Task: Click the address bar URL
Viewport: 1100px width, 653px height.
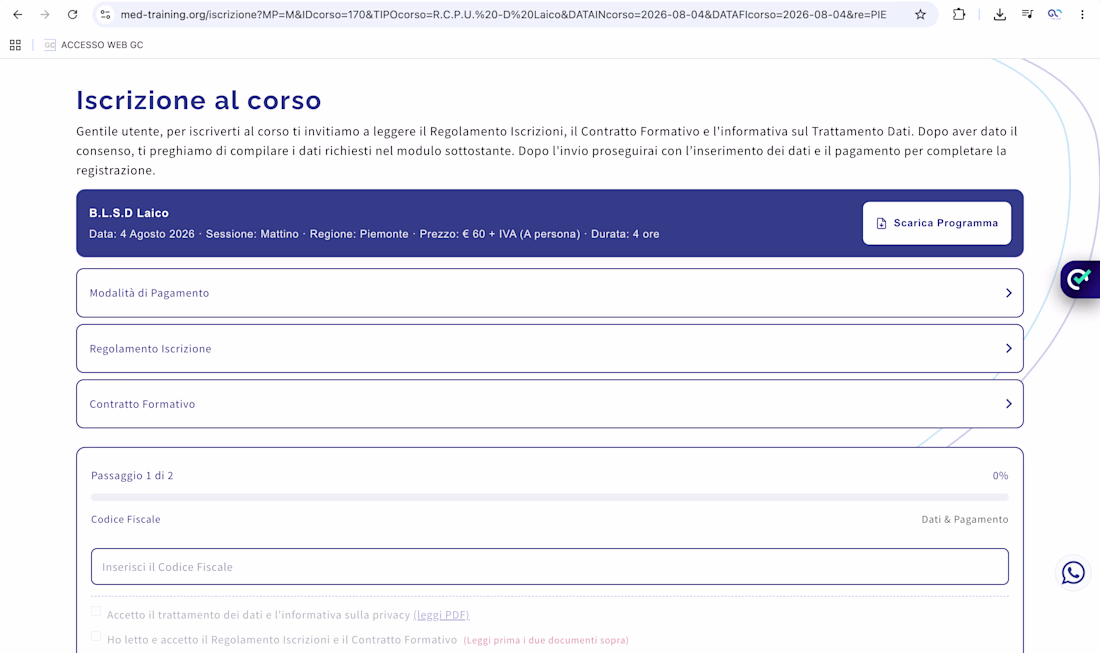Action: click(x=503, y=14)
